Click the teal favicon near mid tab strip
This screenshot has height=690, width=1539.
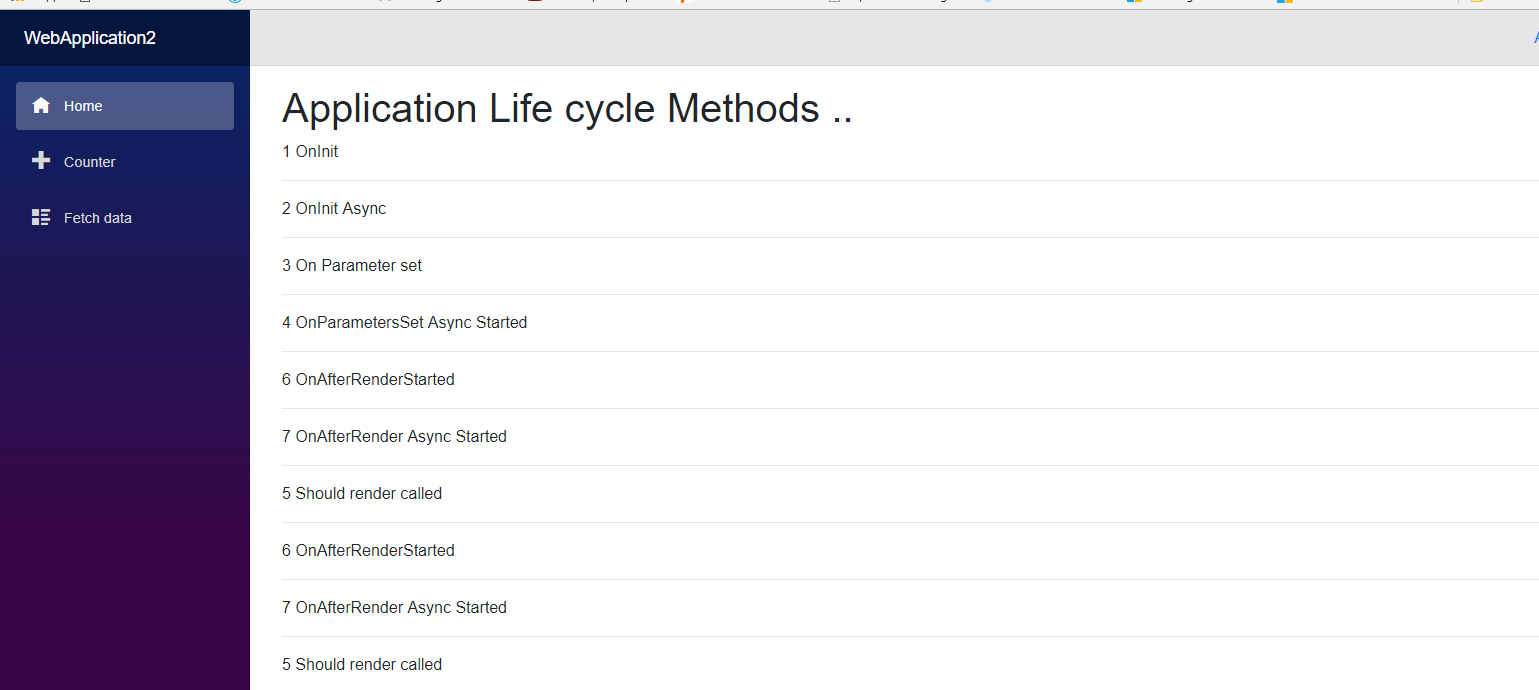(989, 4)
